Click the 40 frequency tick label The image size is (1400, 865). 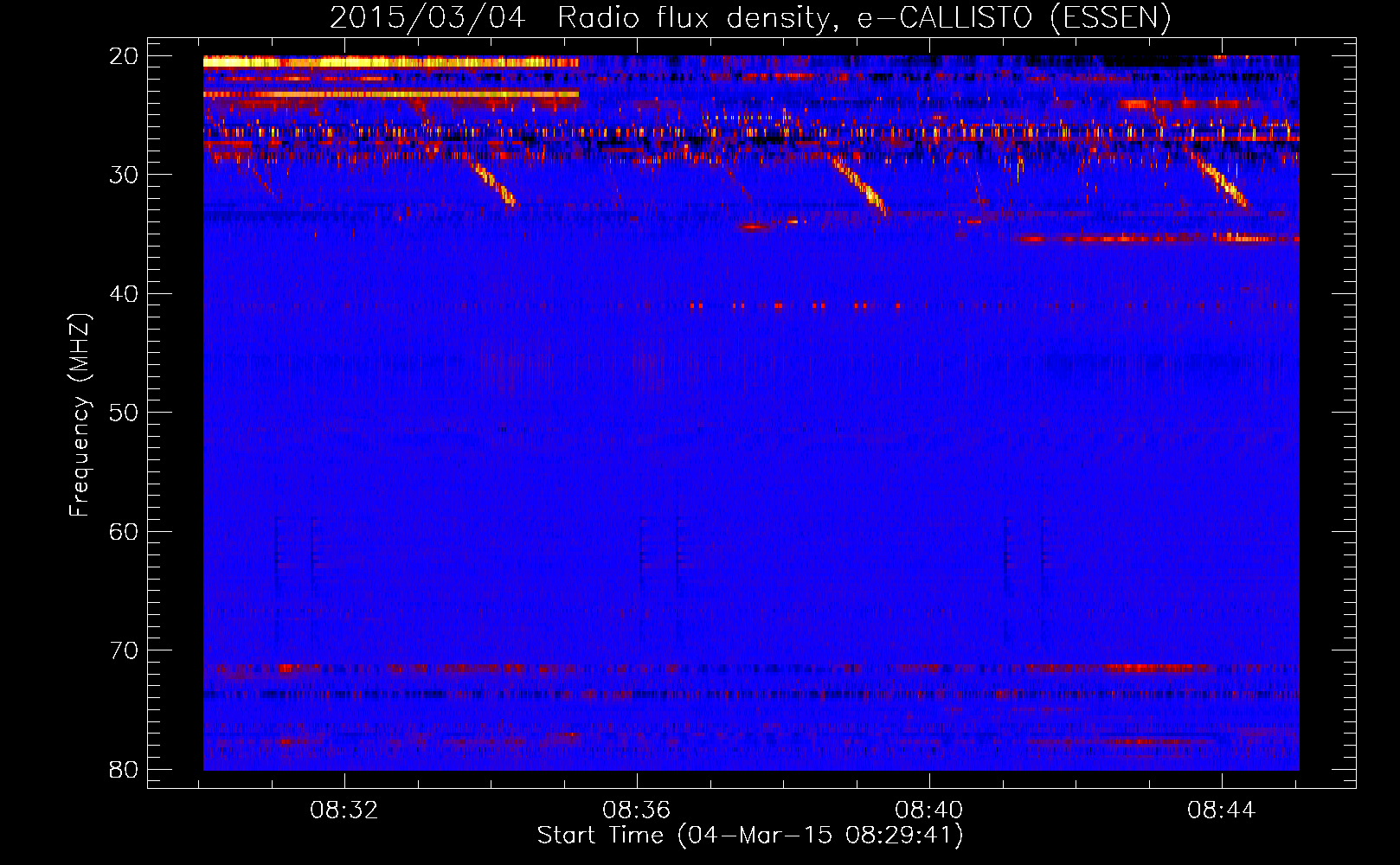point(124,294)
